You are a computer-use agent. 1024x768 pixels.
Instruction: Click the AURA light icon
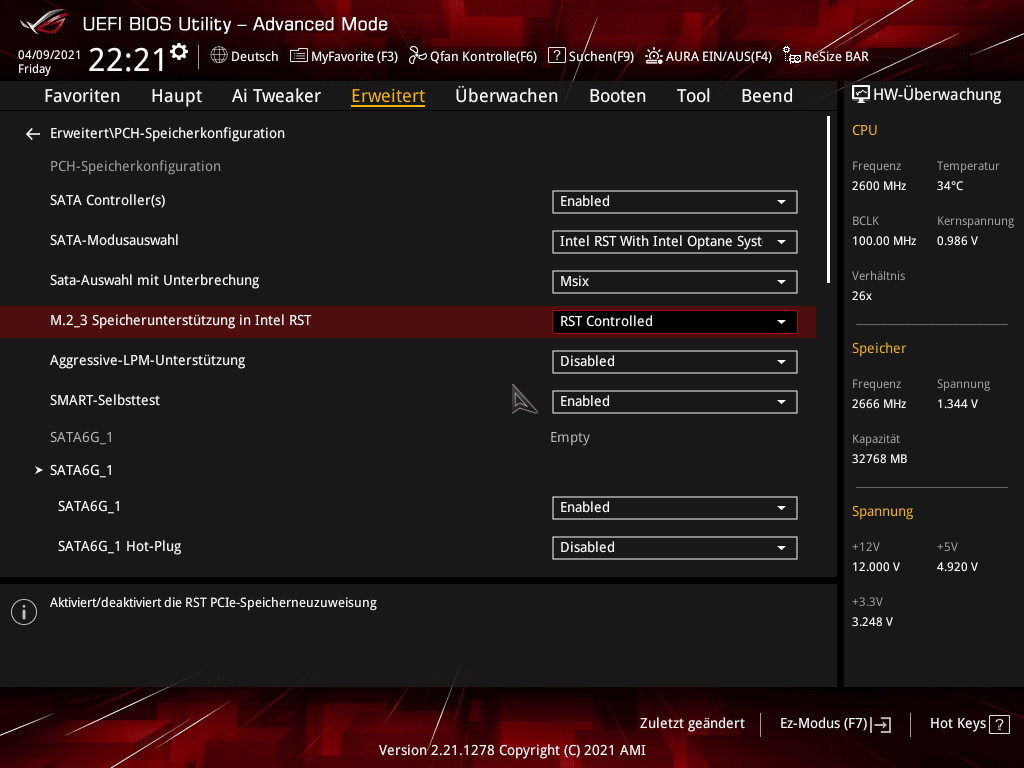654,56
